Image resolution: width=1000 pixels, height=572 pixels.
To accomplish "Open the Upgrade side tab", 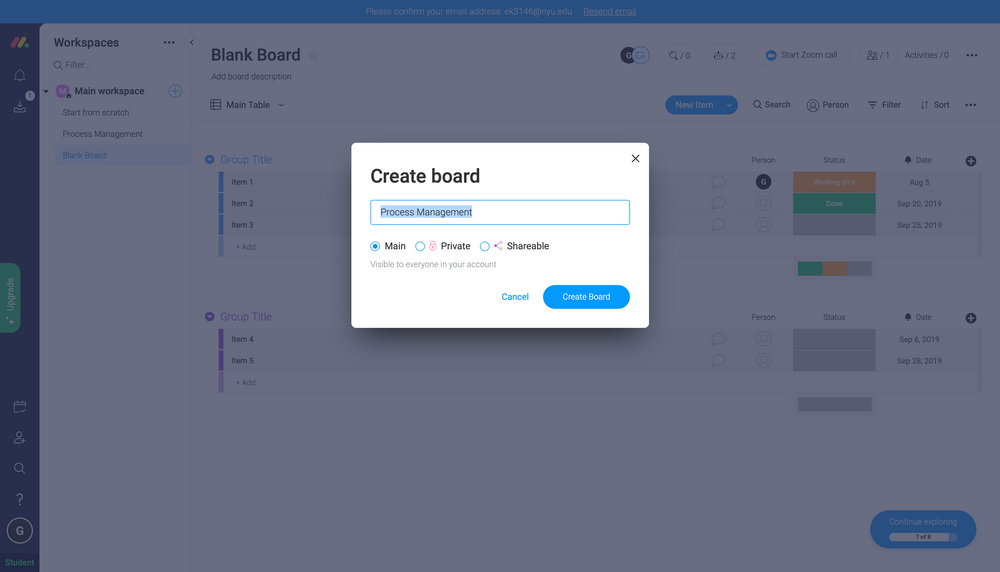I will (x=10, y=298).
